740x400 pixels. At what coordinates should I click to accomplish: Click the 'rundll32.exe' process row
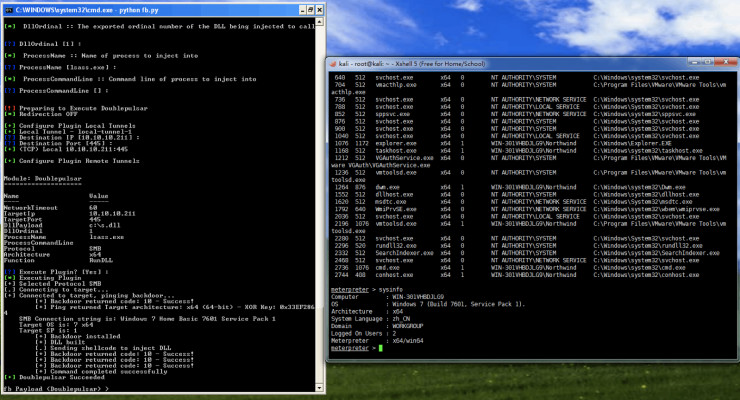pyautogui.click(x=519, y=246)
